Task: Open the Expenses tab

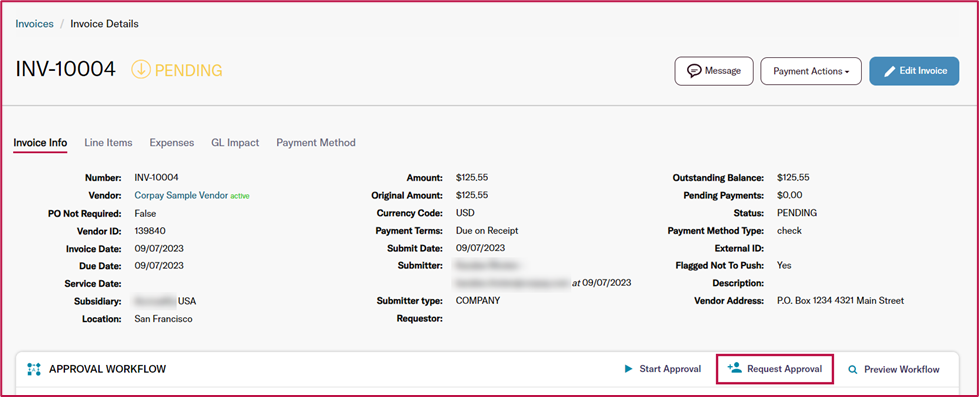Action: pyautogui.click(x=172, y=142)
